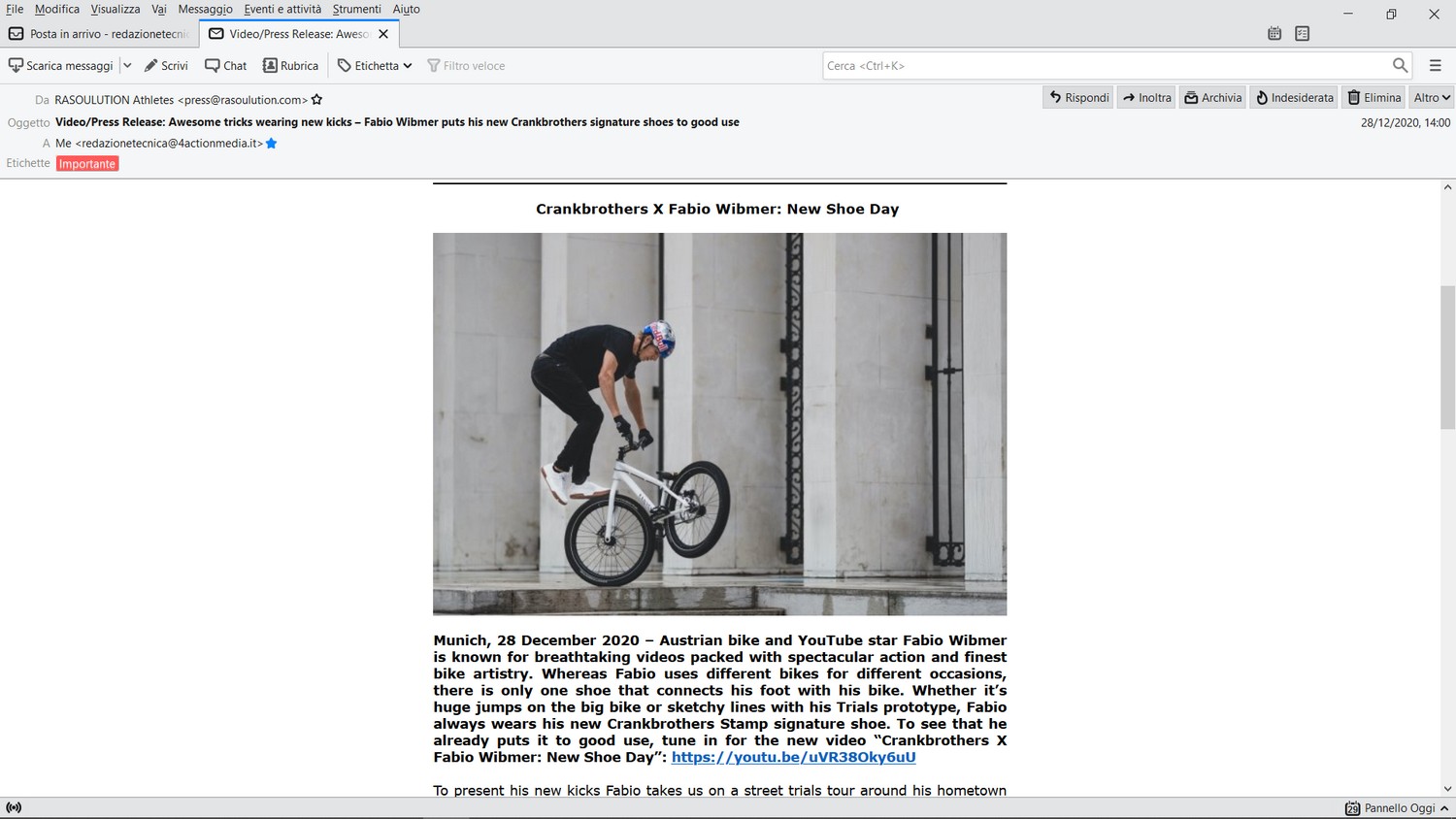Open the youtu.be/uVR38Oky6uU link
Viewport: 1456px width, 819px height.
click(793, 757)
